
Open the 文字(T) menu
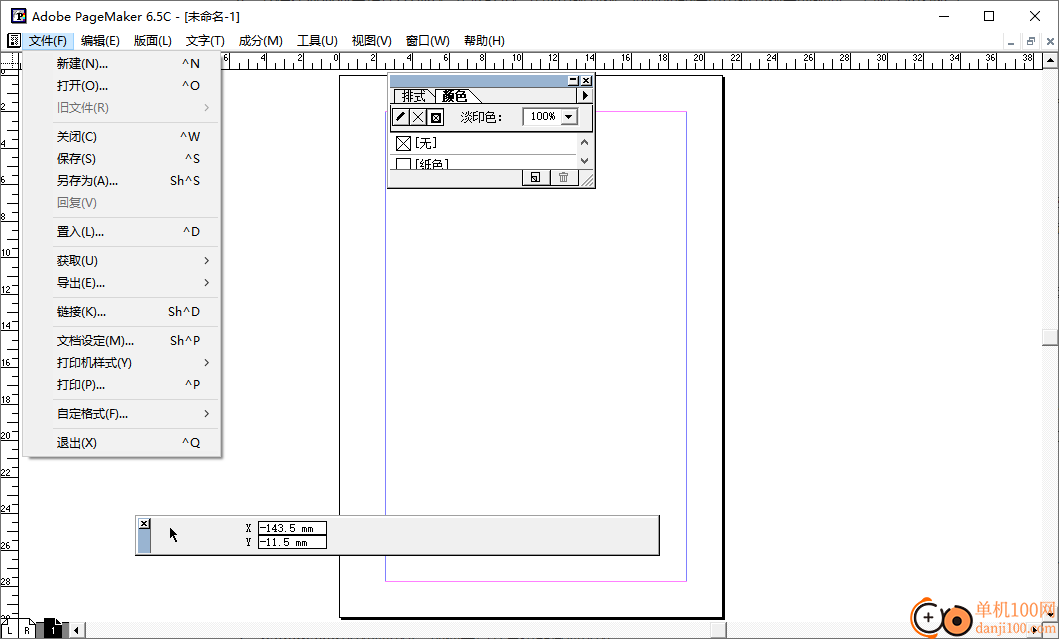tap(205, 41)
